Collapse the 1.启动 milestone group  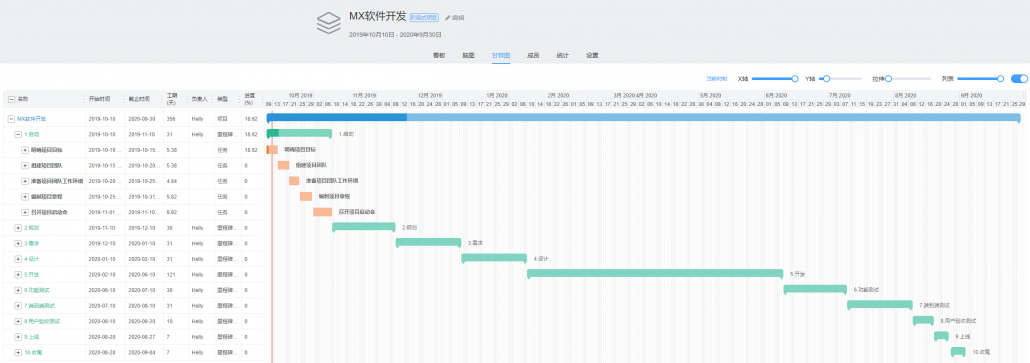[18, 134]
